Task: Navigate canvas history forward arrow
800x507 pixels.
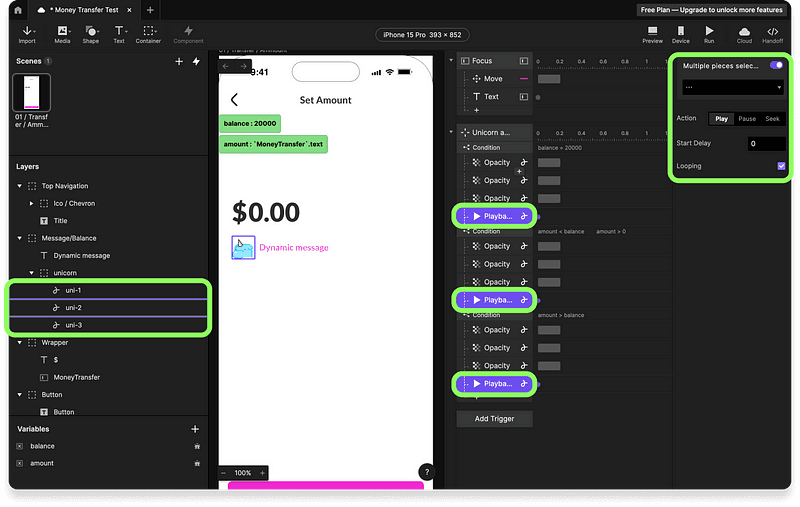Action: pyautogui.click(x=244, y=66)
